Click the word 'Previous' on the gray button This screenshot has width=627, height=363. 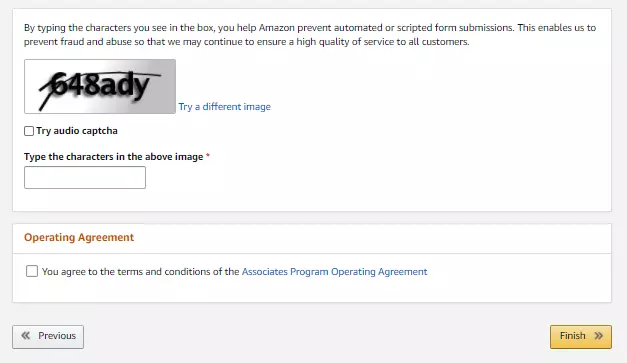[57, 335]
